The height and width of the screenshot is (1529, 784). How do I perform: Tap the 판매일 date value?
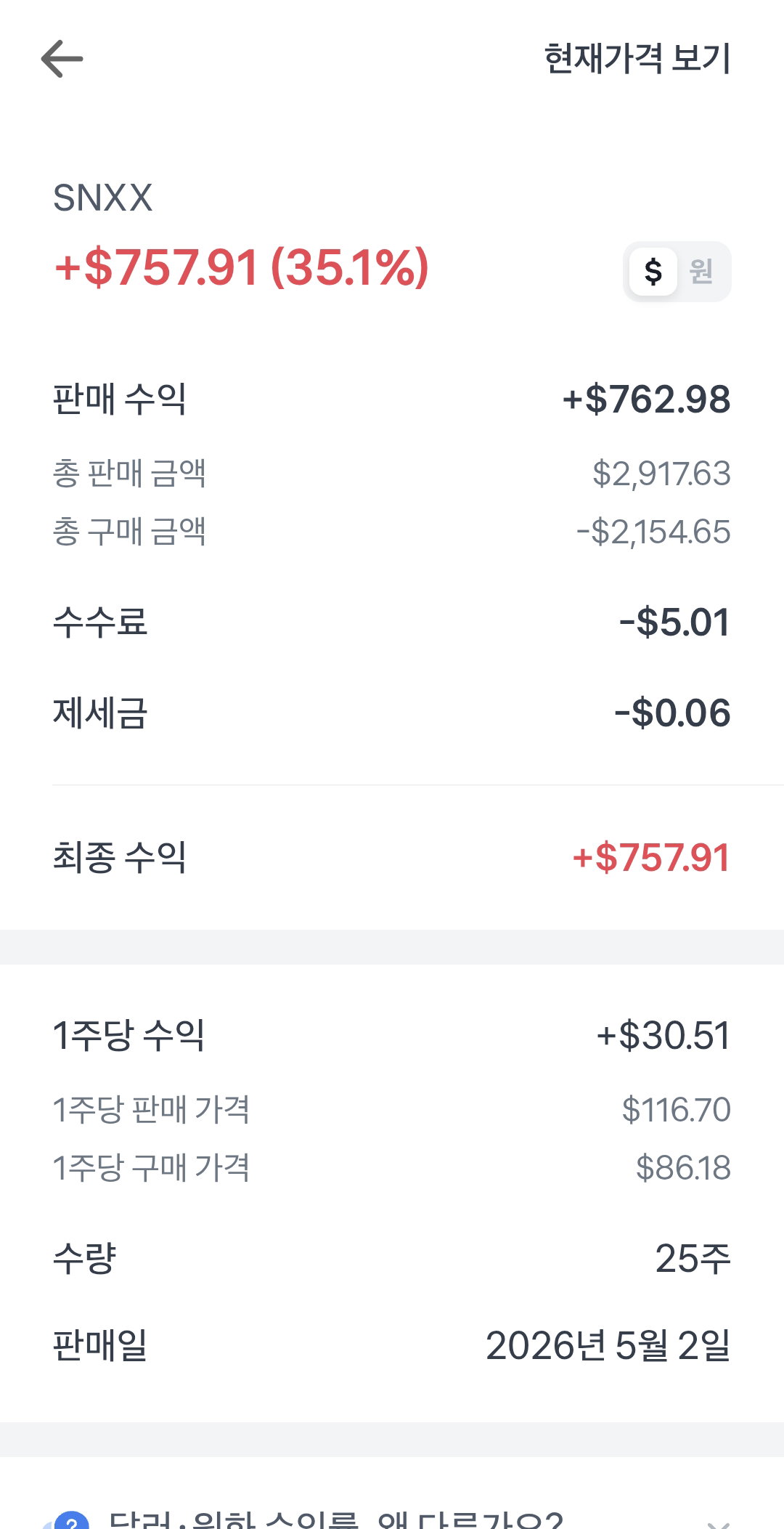(608, 1345)
